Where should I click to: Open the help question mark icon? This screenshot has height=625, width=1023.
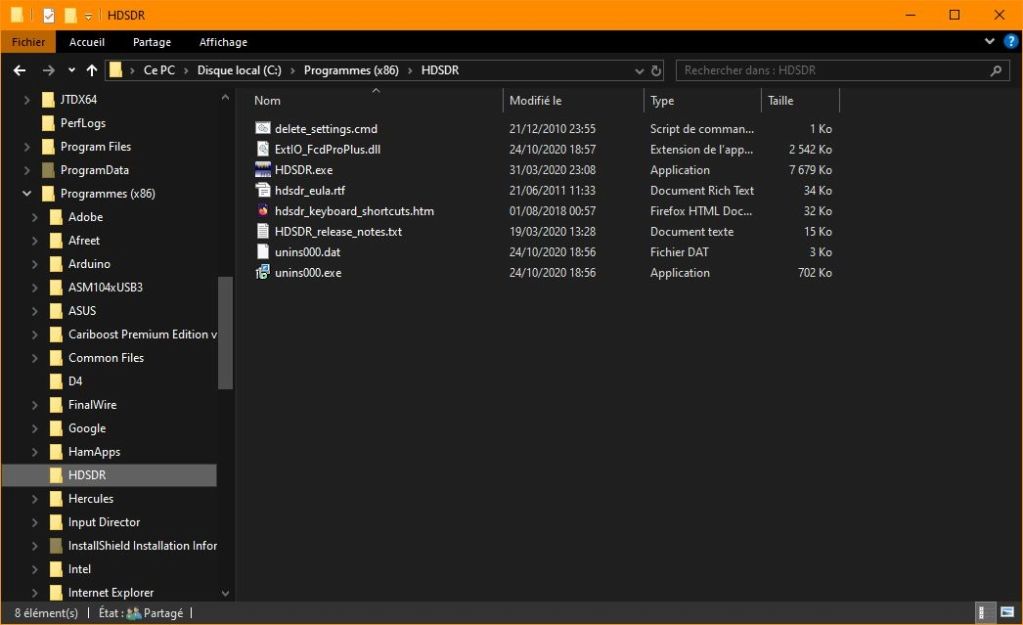[x=1010, y=42]
